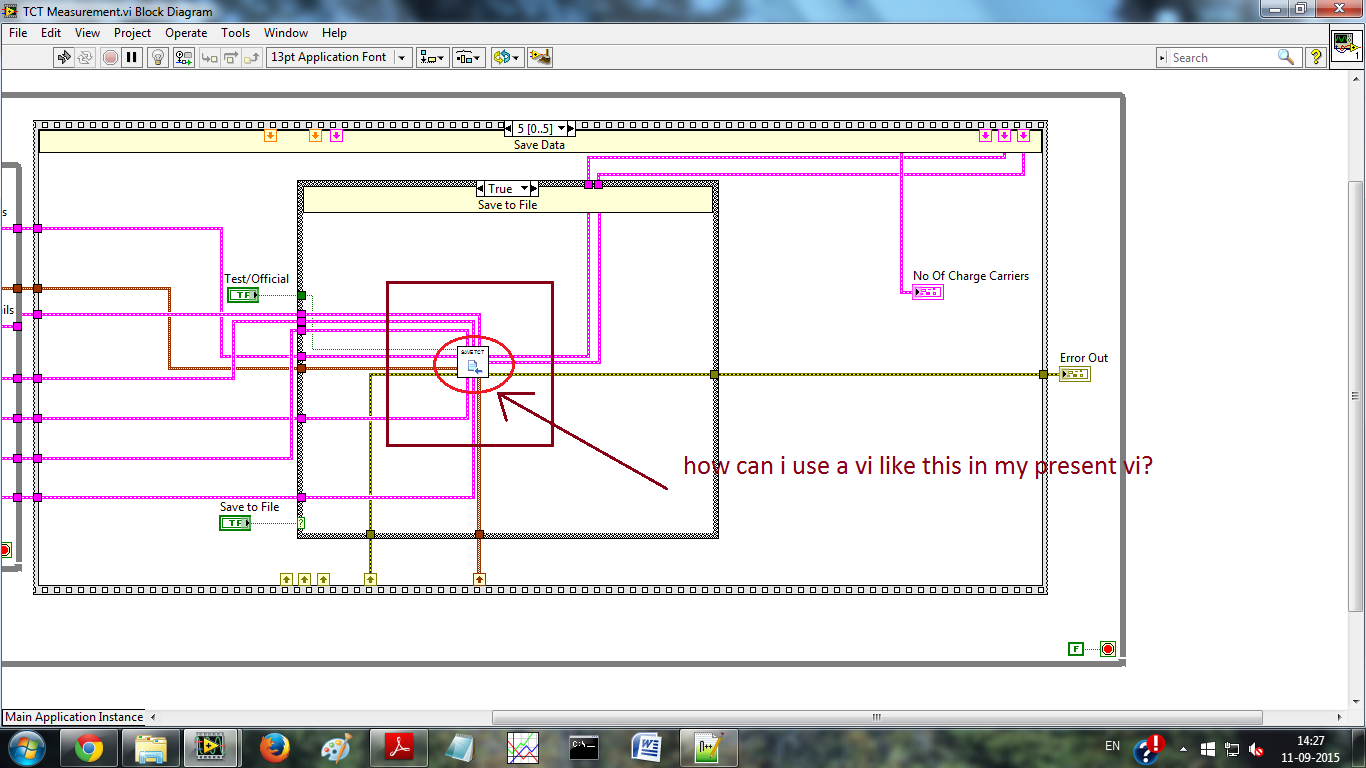Click into the Search field
This screenshot has height=768, width=1366.
pyautogui.click(x=1220, y=58)
